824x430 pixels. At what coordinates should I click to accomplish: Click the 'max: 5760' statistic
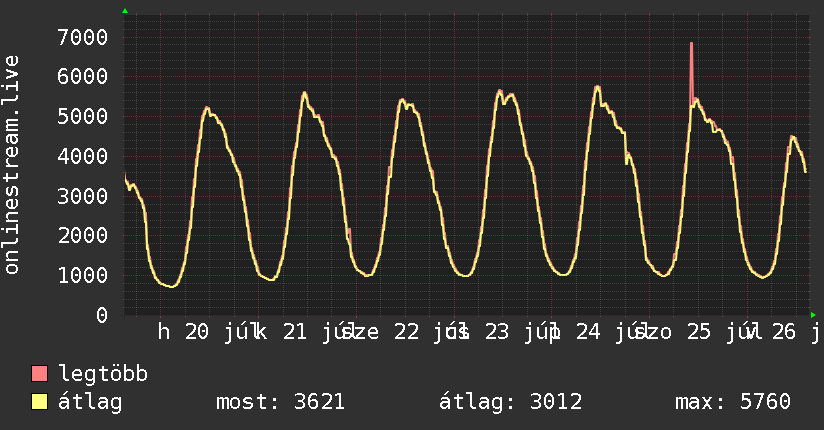(733, 402)
